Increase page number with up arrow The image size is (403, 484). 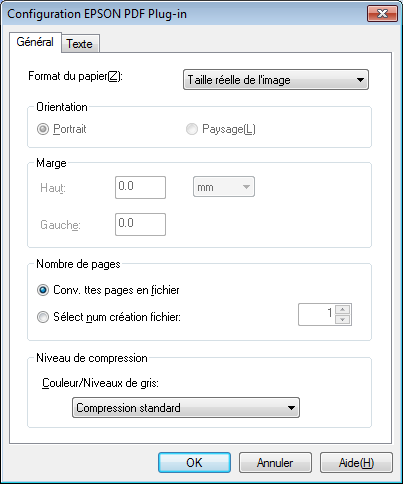click(x=343, y=309)
